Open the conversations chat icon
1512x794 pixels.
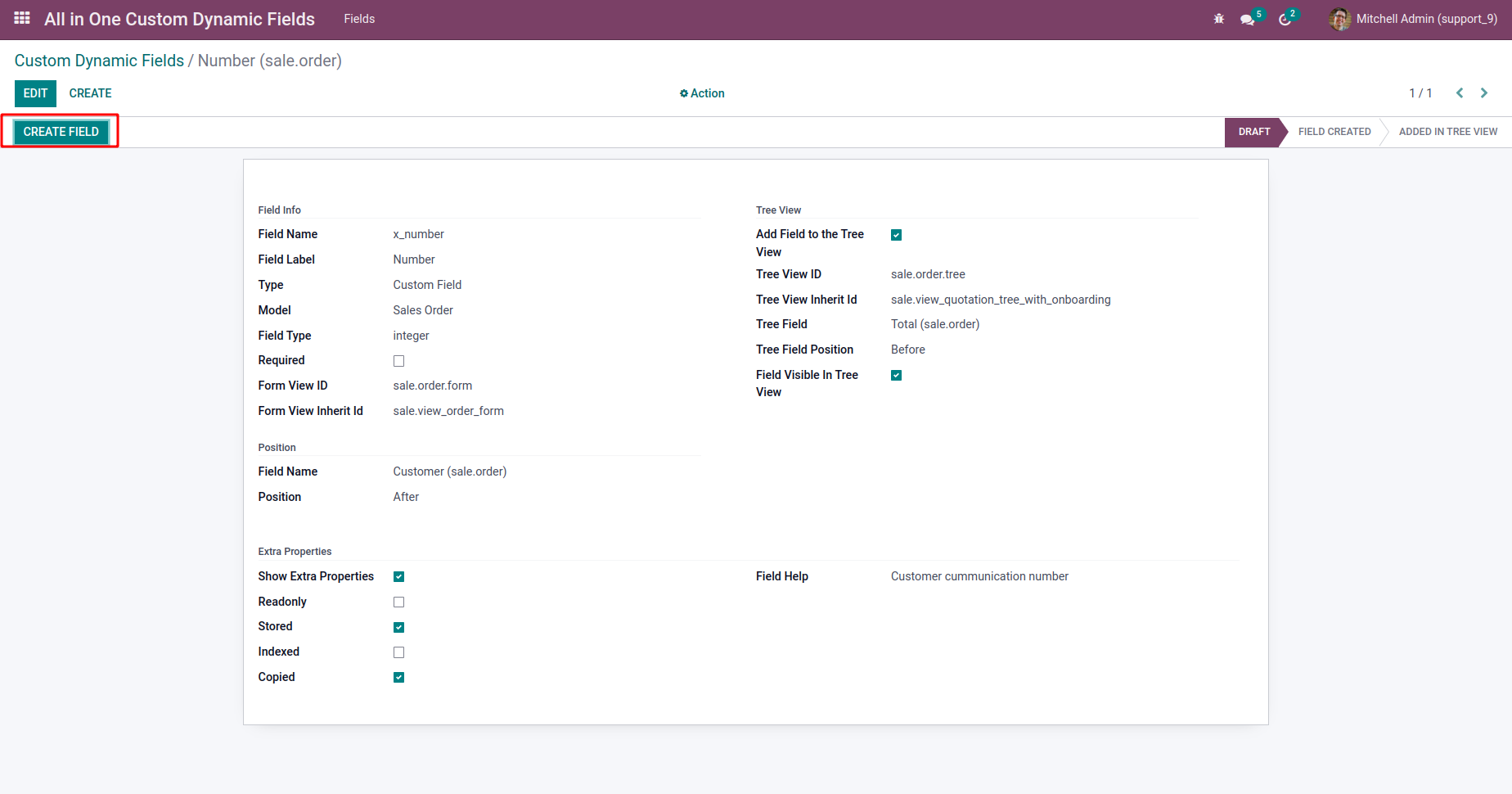click(x=1248, y=20)
